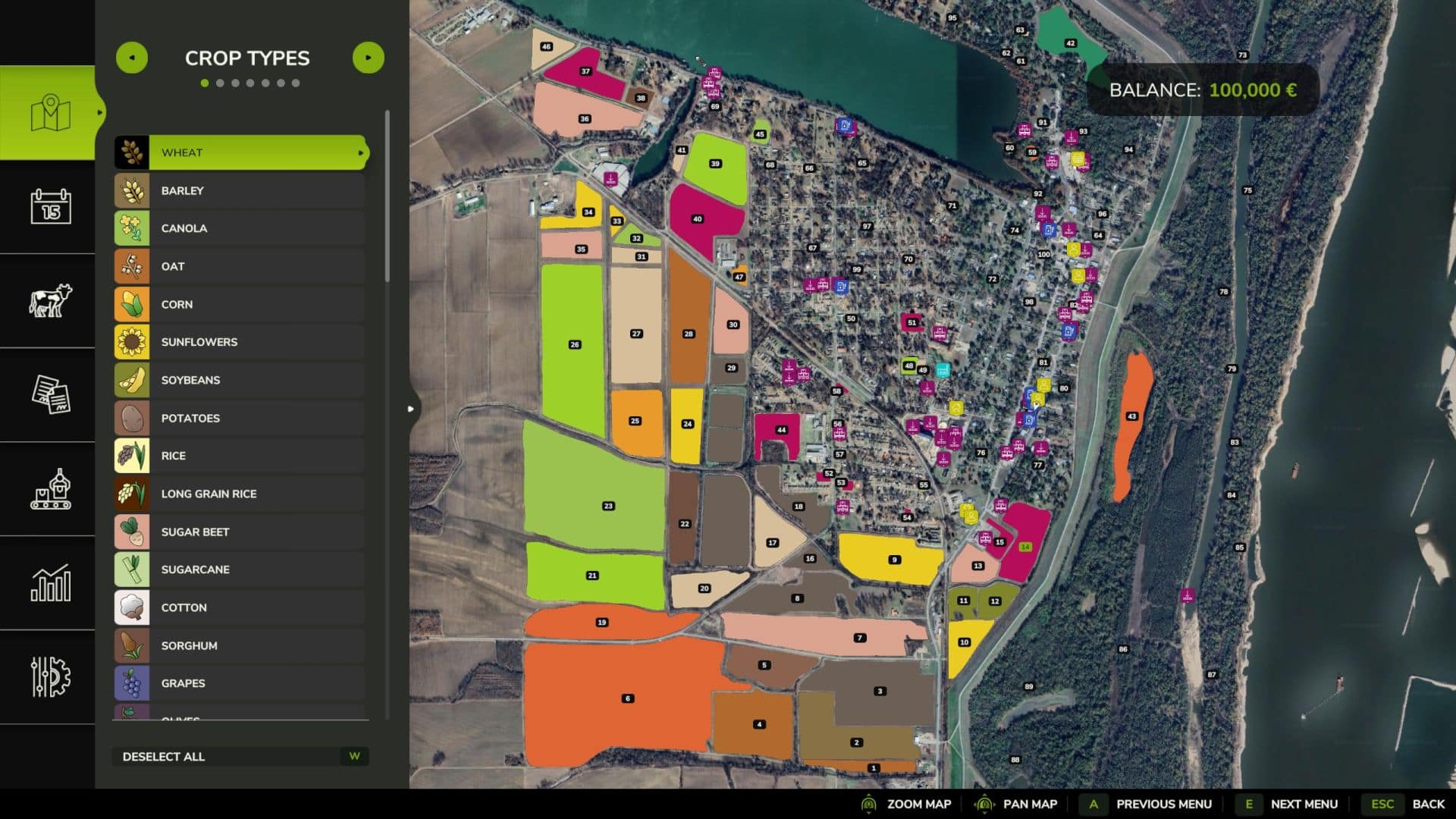Screen dimensions: 1456x819
Task: Select field number 43 on the map
Action: (x=1132, y=416)
